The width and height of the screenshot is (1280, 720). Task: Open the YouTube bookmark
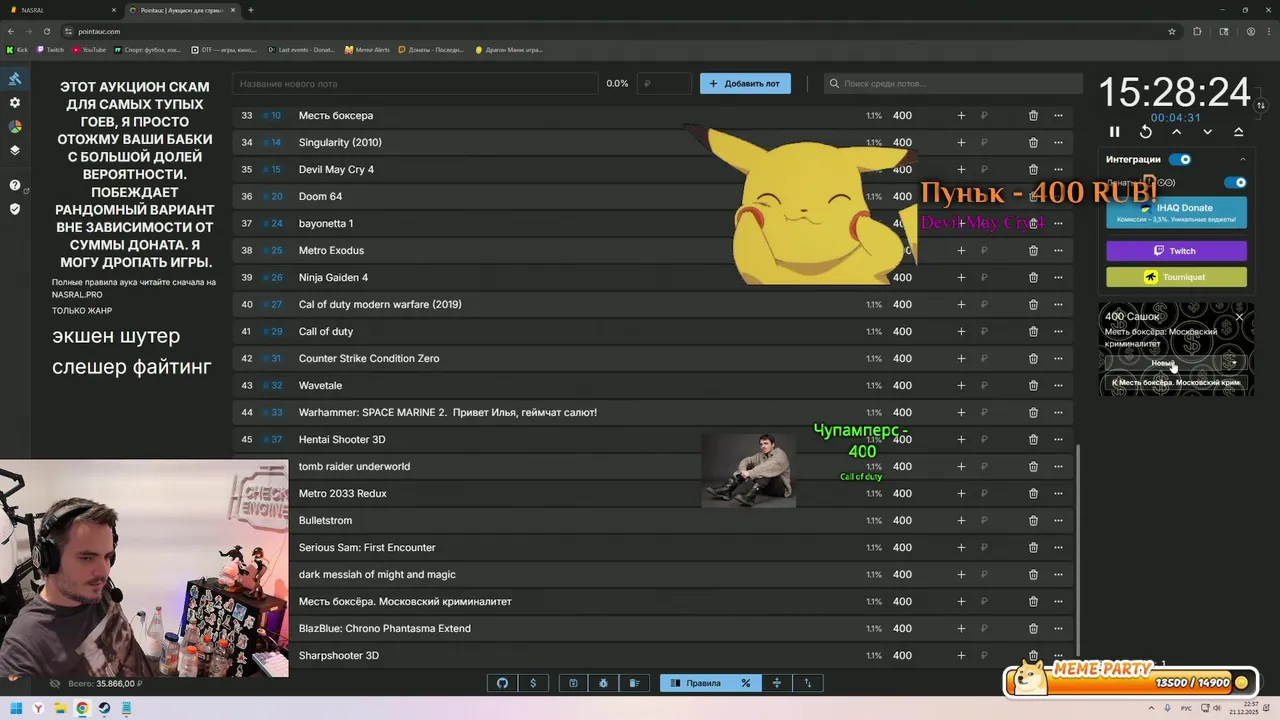[x=89, y=49]
